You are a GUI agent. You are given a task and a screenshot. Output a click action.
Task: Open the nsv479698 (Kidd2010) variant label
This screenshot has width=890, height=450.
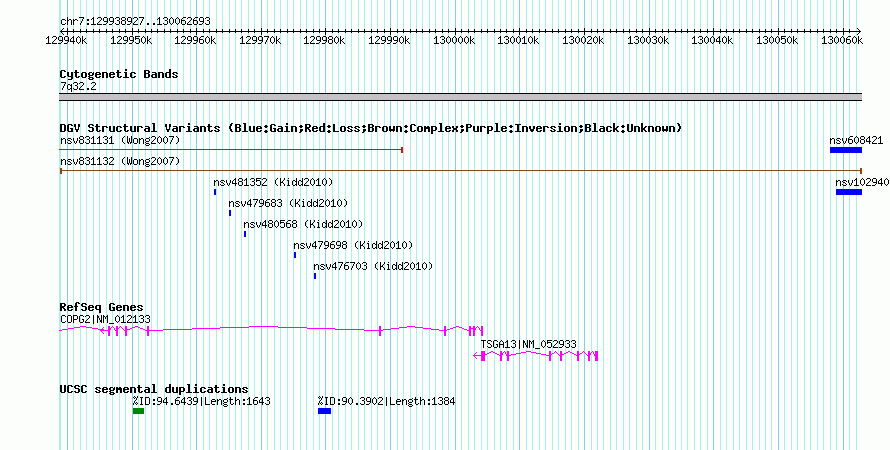(x=353, y=245)
